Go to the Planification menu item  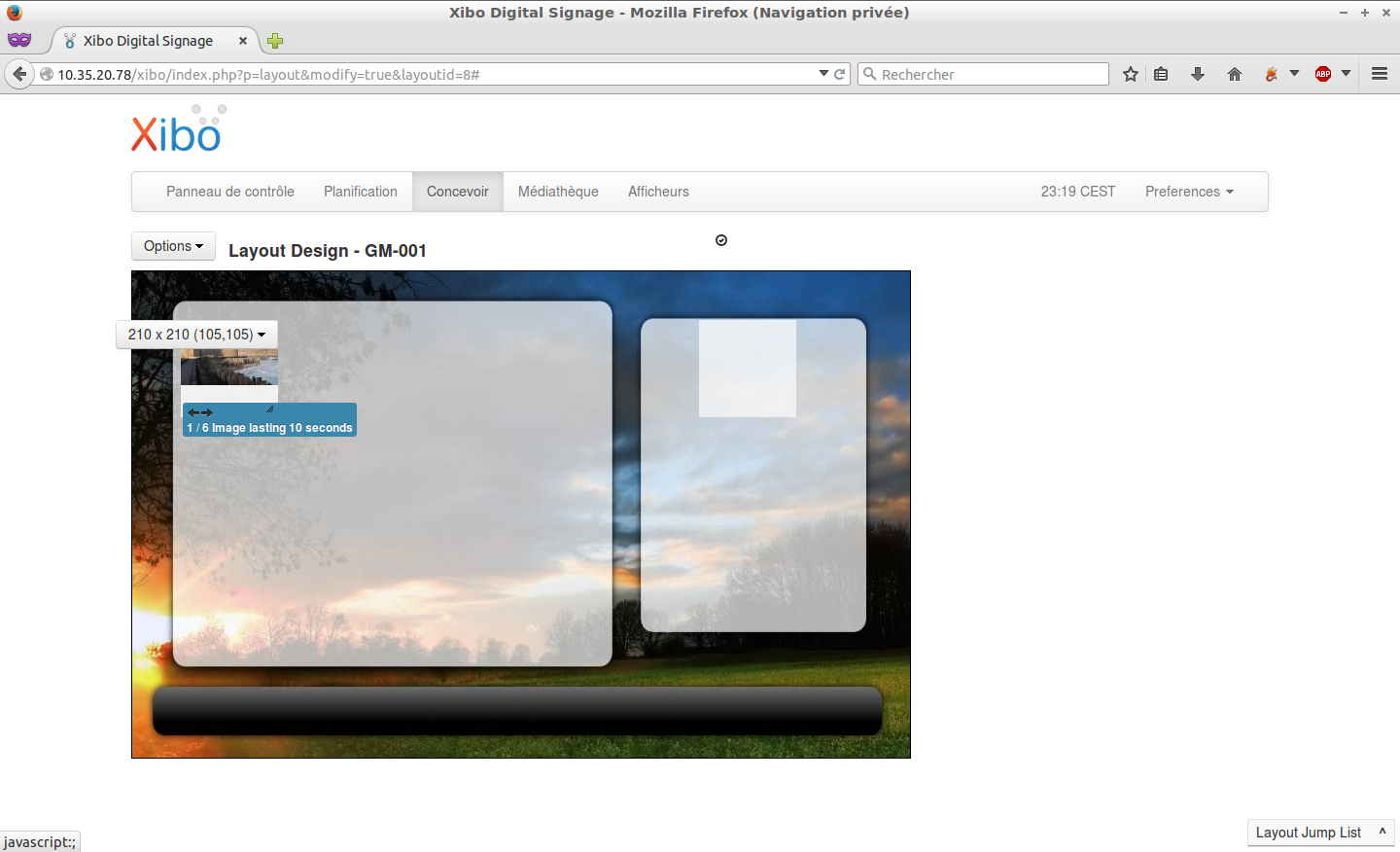pos(360,192)
